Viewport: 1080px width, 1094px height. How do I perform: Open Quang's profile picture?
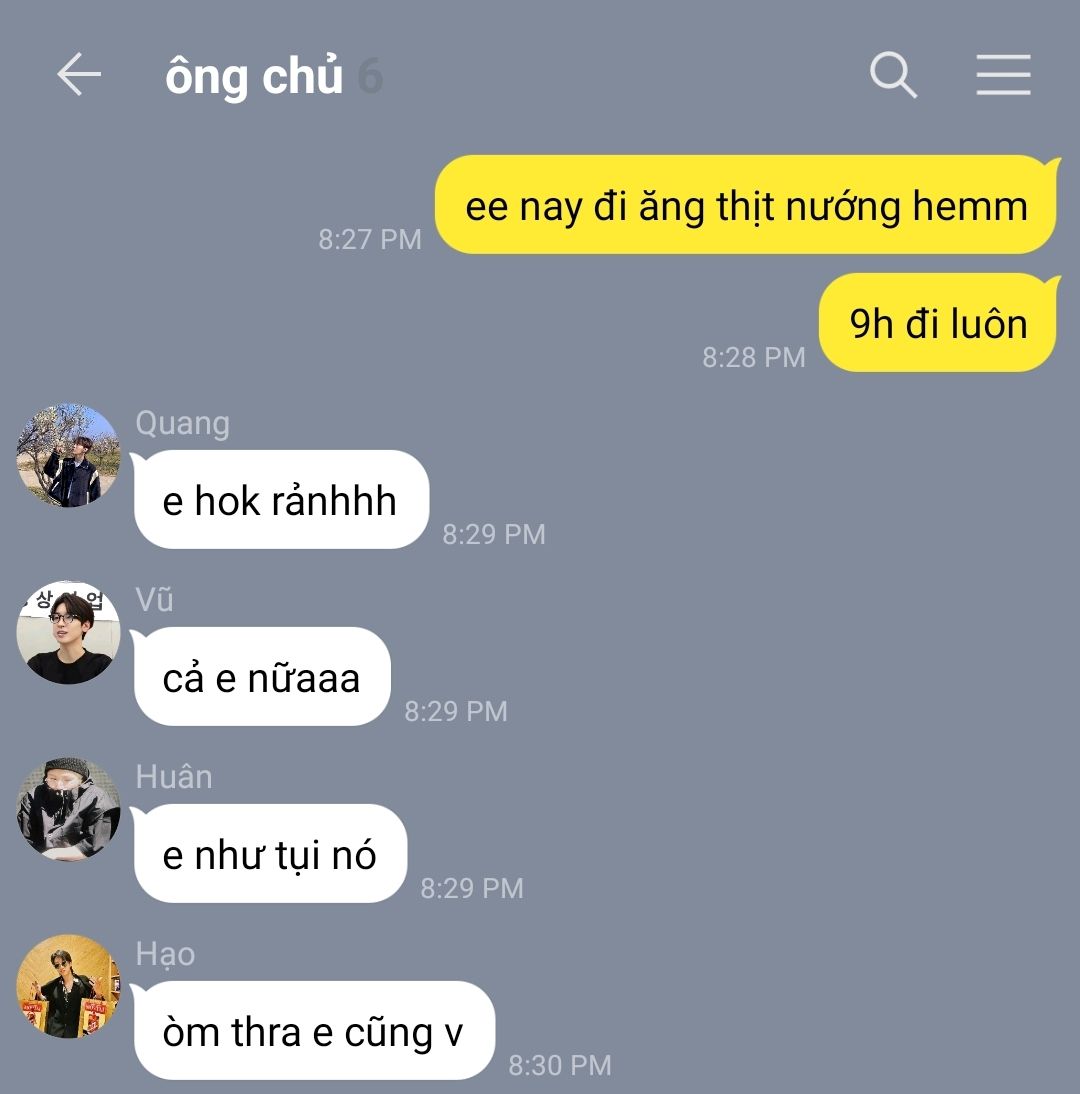68,455
